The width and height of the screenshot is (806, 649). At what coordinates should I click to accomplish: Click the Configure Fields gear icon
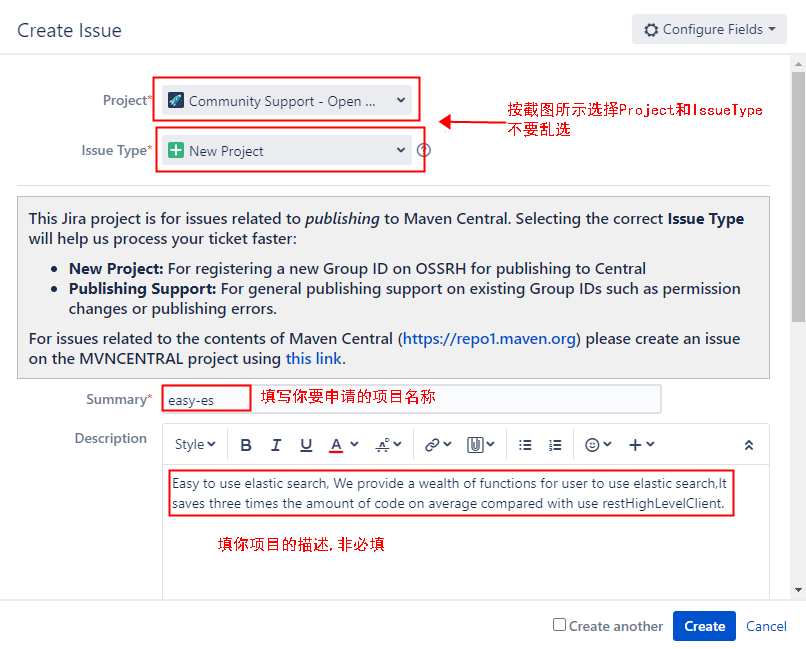point(651,30)
